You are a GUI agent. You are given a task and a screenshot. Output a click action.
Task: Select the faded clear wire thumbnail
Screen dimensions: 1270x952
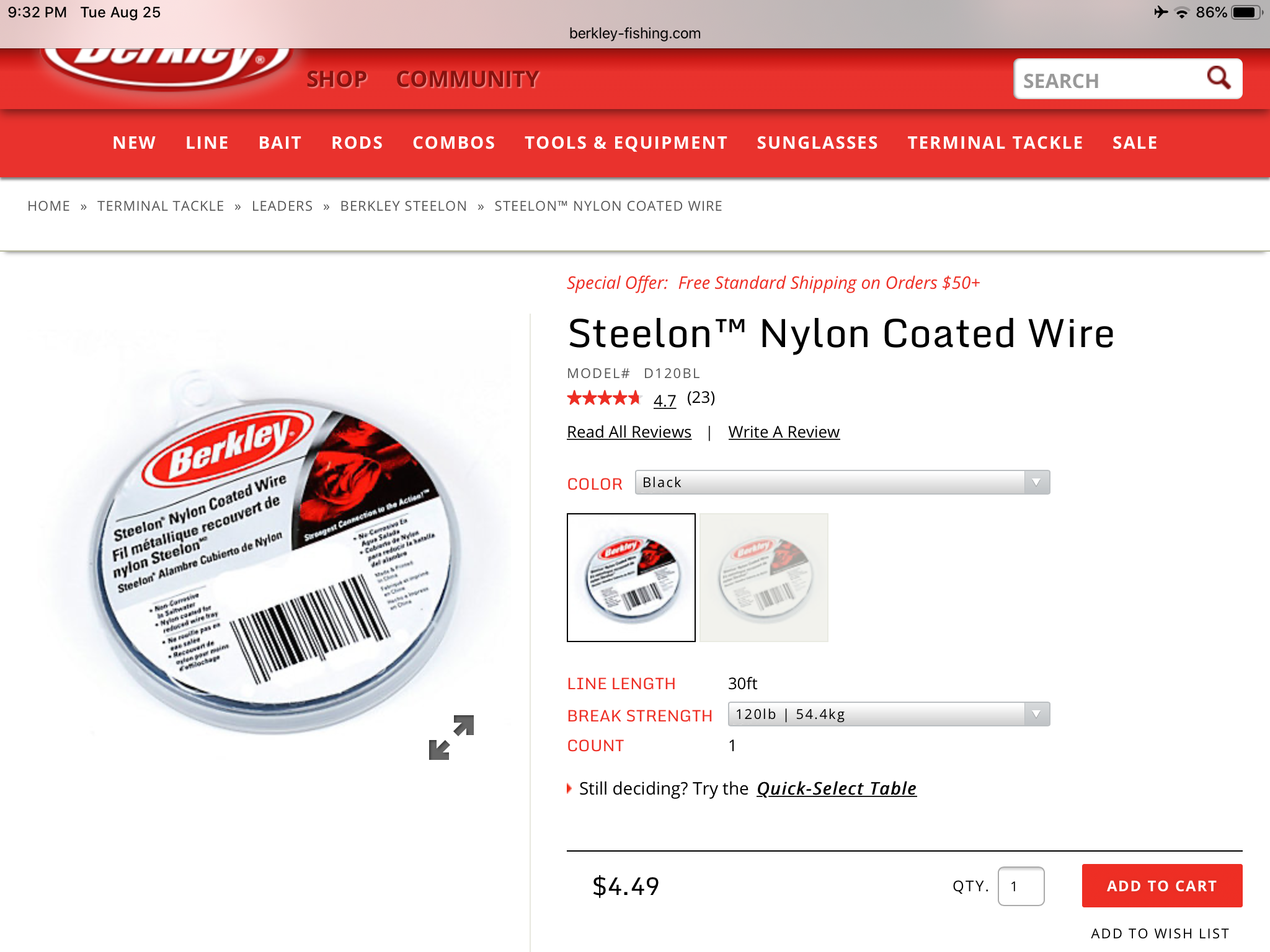coord(764,578)
